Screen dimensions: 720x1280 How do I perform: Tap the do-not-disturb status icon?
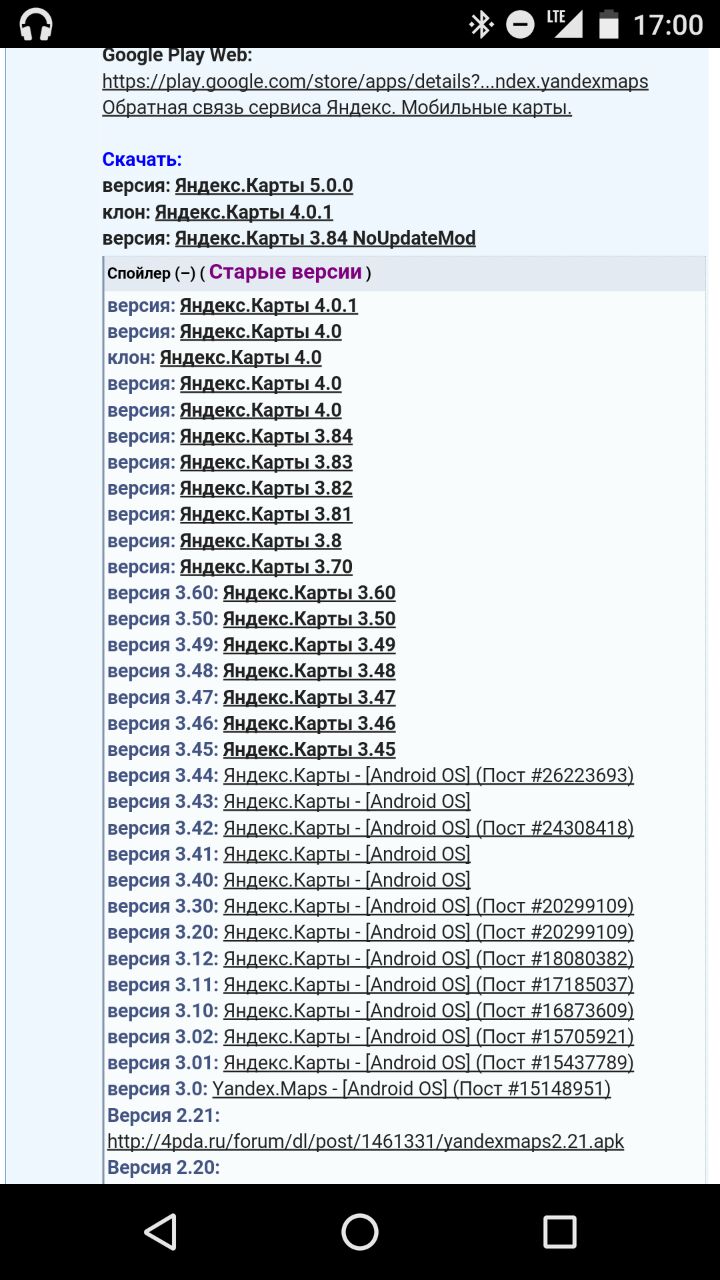point(520,24)
